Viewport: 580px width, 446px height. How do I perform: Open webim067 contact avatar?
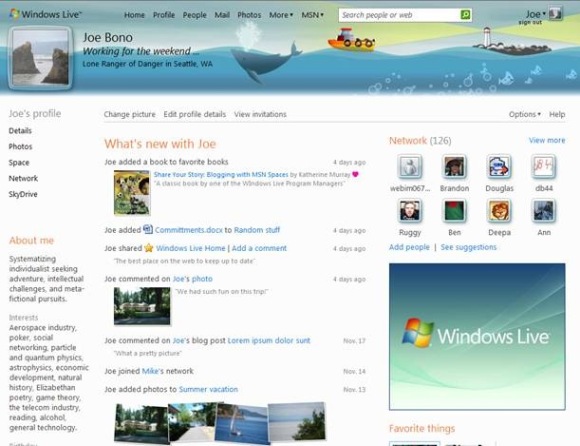409,167
